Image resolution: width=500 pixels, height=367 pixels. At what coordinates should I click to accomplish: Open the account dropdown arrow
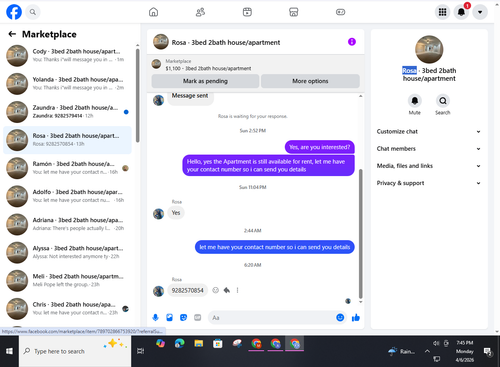[x=480, y=12]
